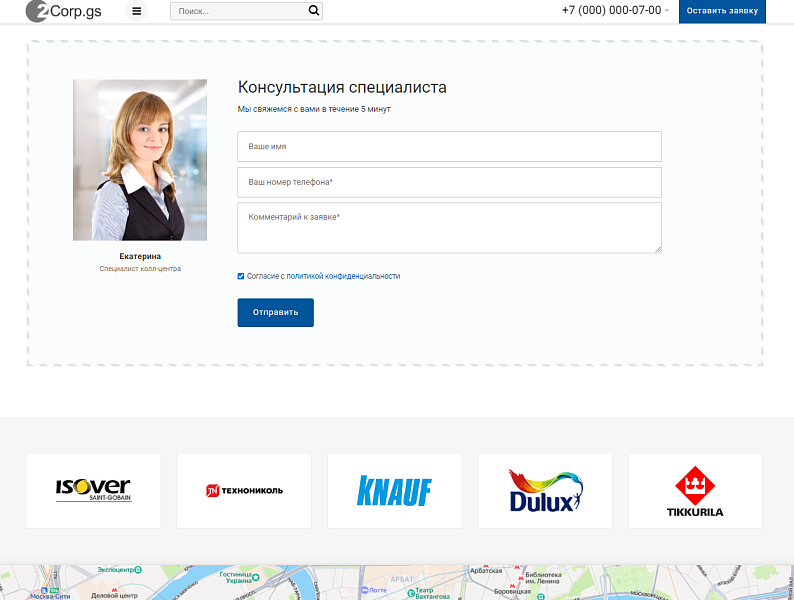This screenshot has width=794, height=600.
Task: Click the Комментарий к заявке textarea
Action: pyautogui.click(x=449, y=228)
